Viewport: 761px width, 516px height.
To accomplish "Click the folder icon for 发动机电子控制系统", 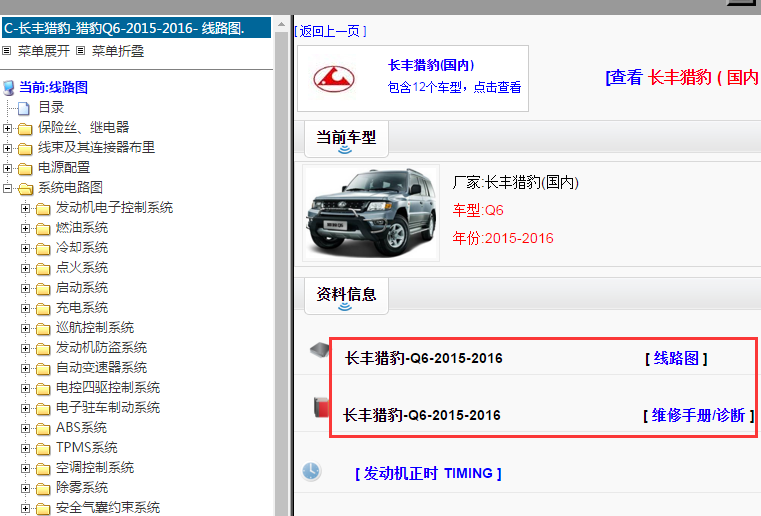I will coord(43,209).
